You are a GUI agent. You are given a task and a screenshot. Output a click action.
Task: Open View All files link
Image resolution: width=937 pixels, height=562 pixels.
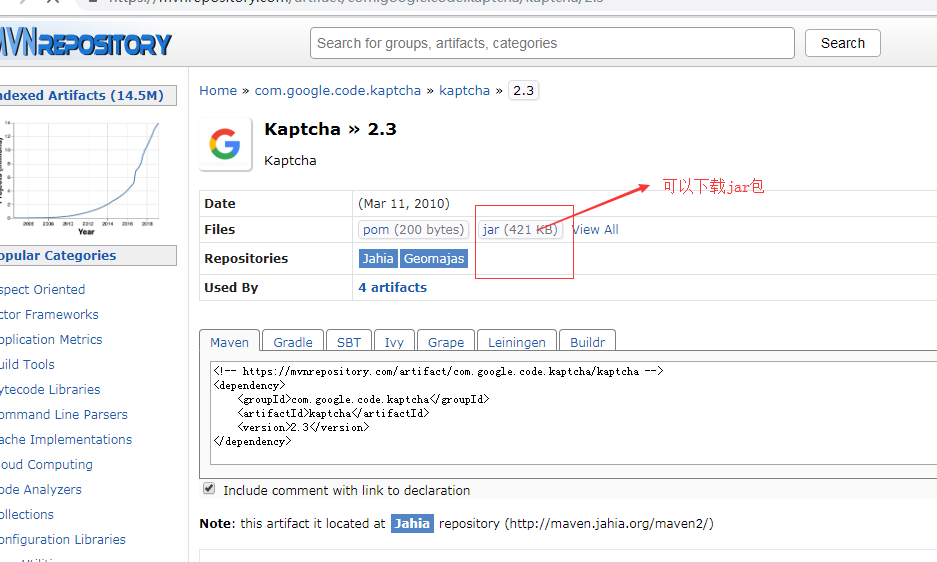[595, 230]
